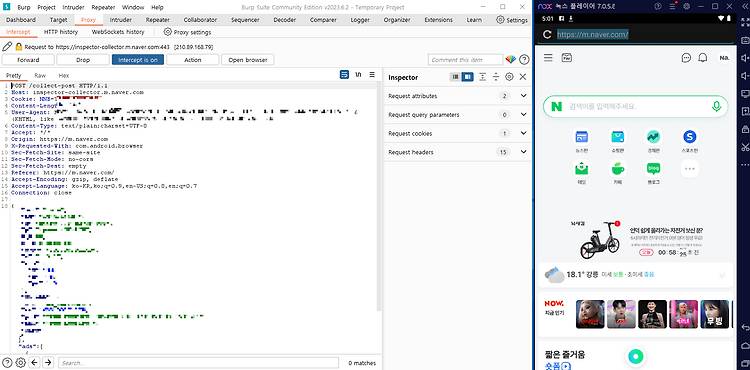Click the Naver voice search microphone
750x370 pixels.
(716, 106)
